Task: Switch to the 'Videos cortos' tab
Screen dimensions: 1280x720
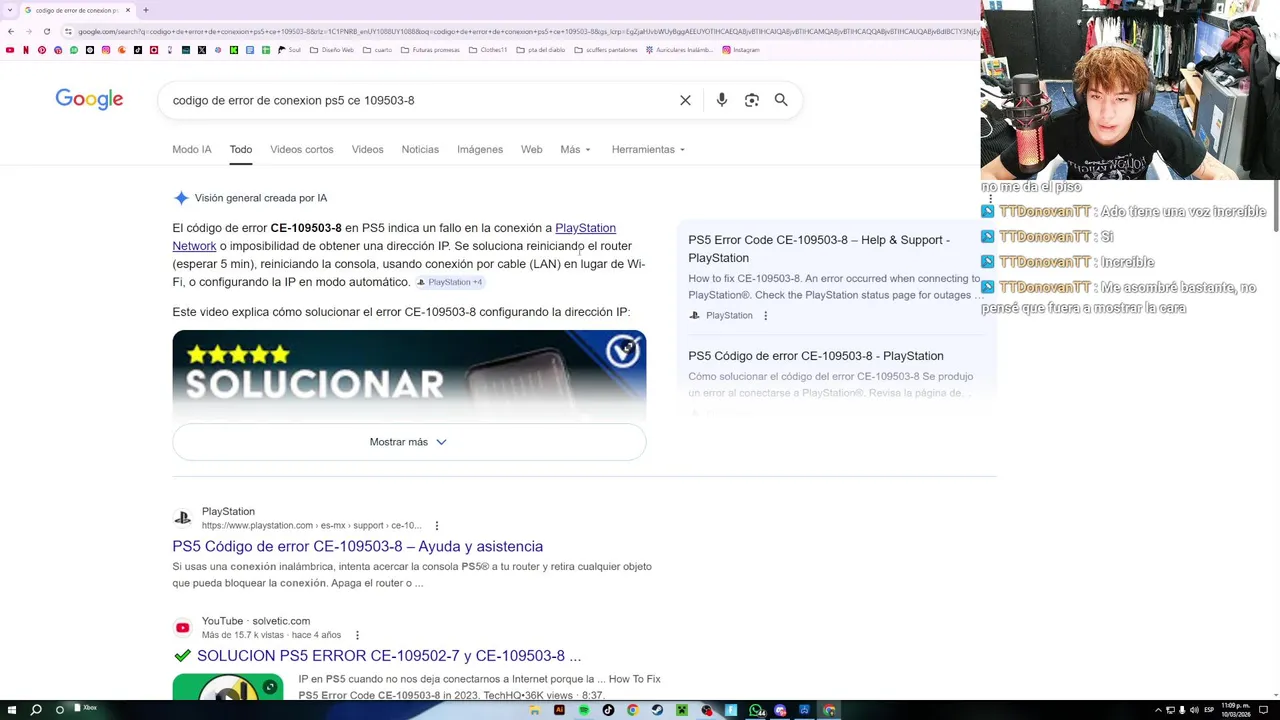Action: pos(301,150)
